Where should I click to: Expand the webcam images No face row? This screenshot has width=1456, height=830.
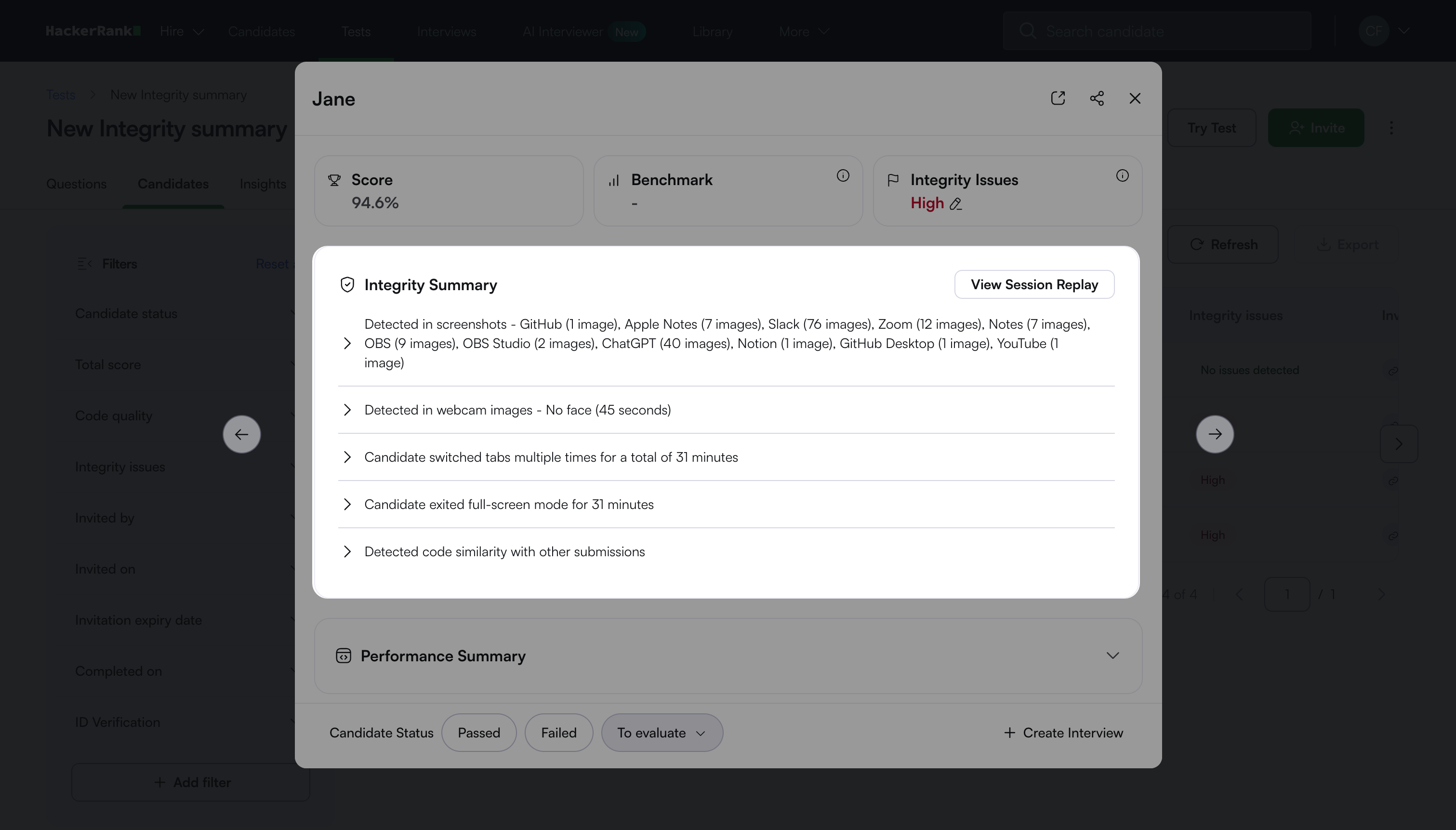(x=347, y=410)
